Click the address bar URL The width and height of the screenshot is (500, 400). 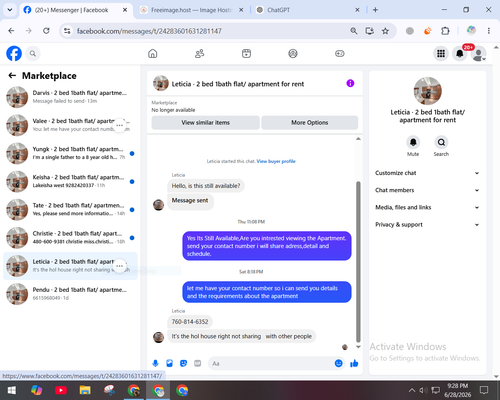[149, 31]
